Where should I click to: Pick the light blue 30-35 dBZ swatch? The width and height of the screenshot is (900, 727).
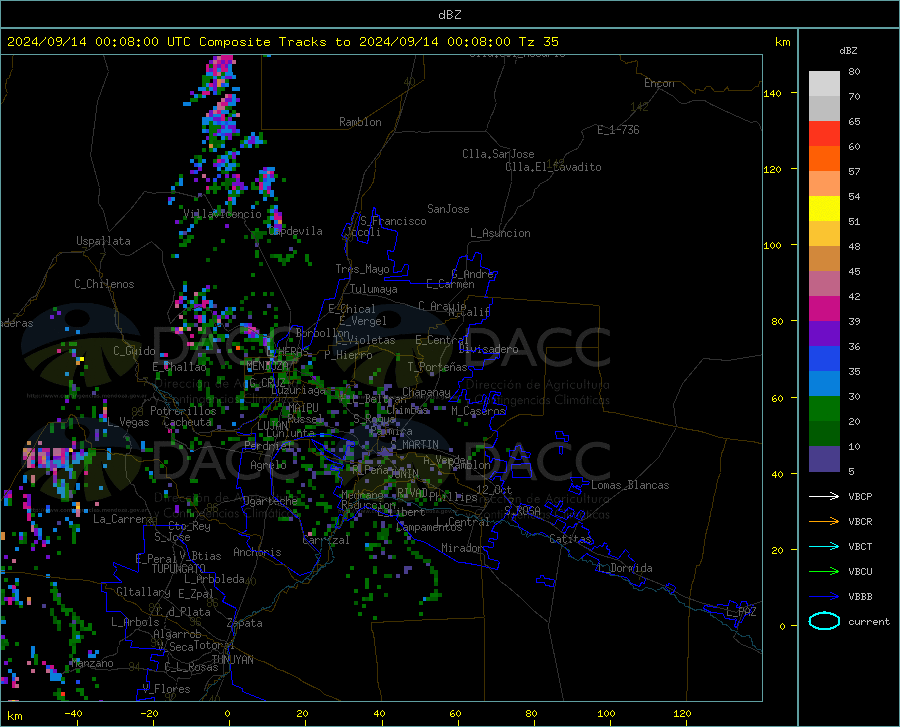(824, 384)
